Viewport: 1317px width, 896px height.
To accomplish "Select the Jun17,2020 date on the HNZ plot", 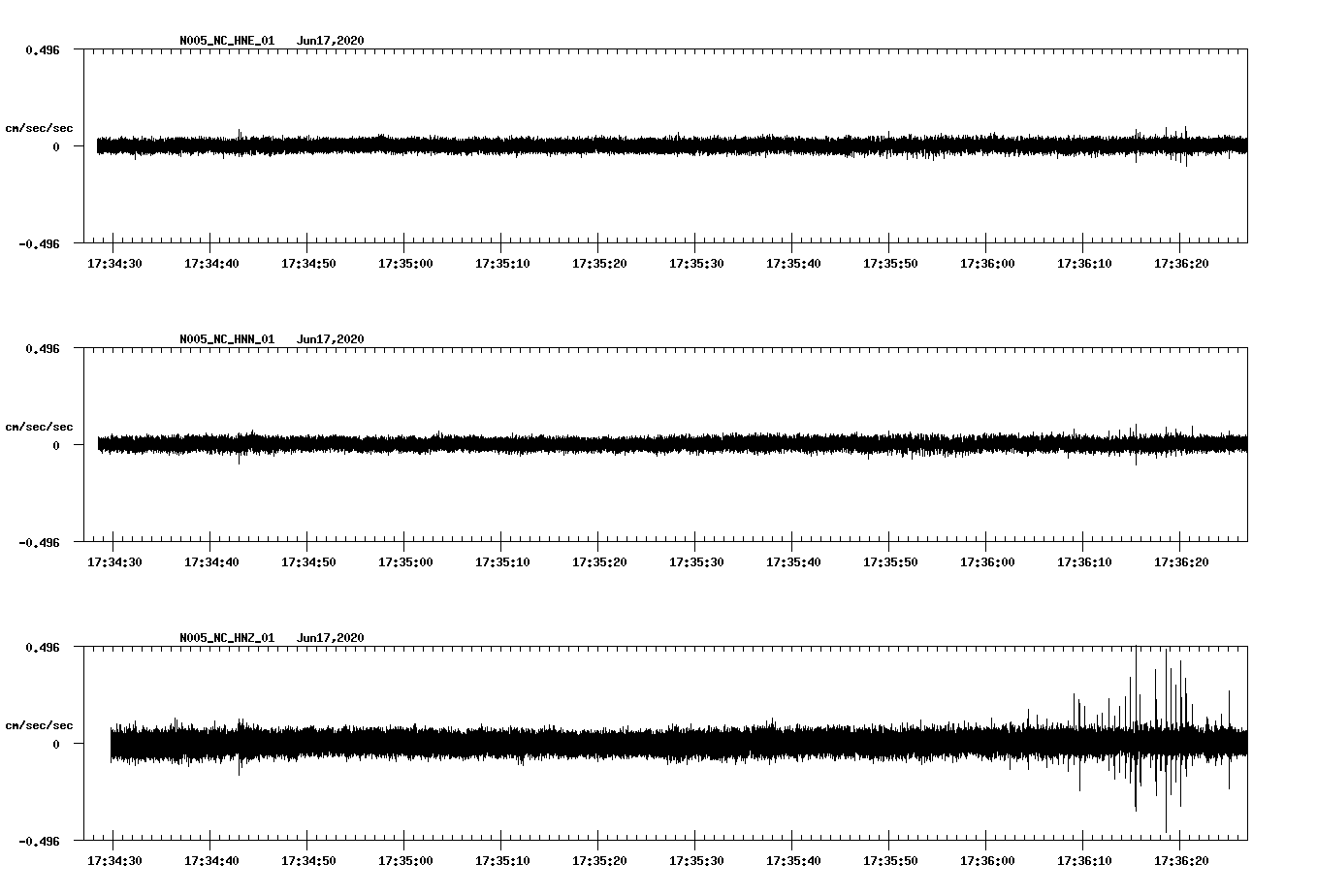I will tap(331, 638).
